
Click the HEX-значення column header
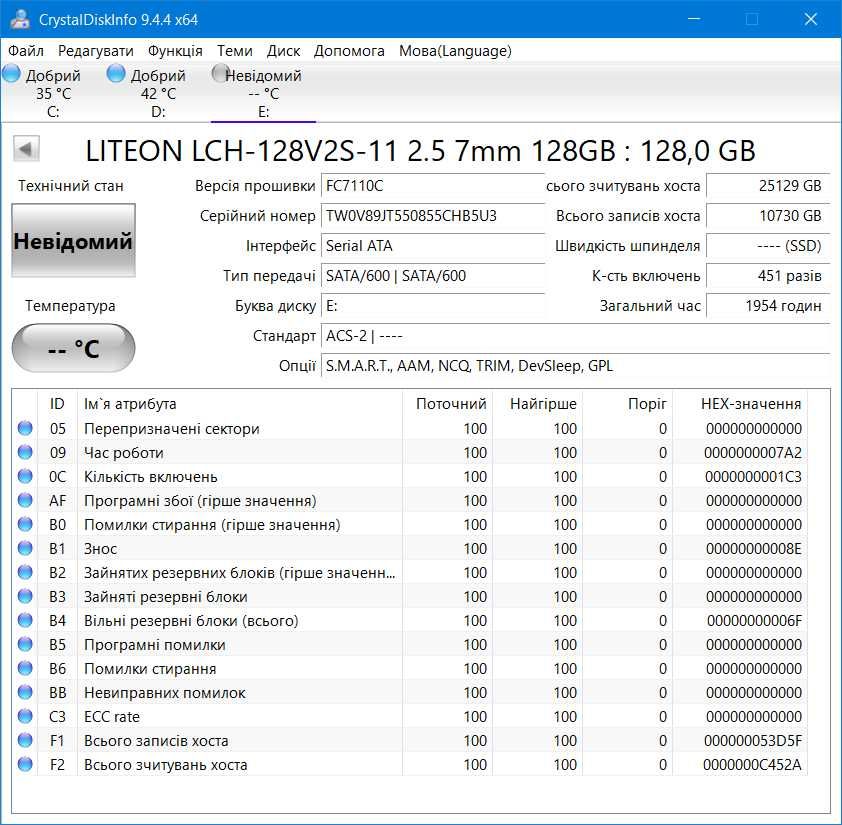click(741, 403)
